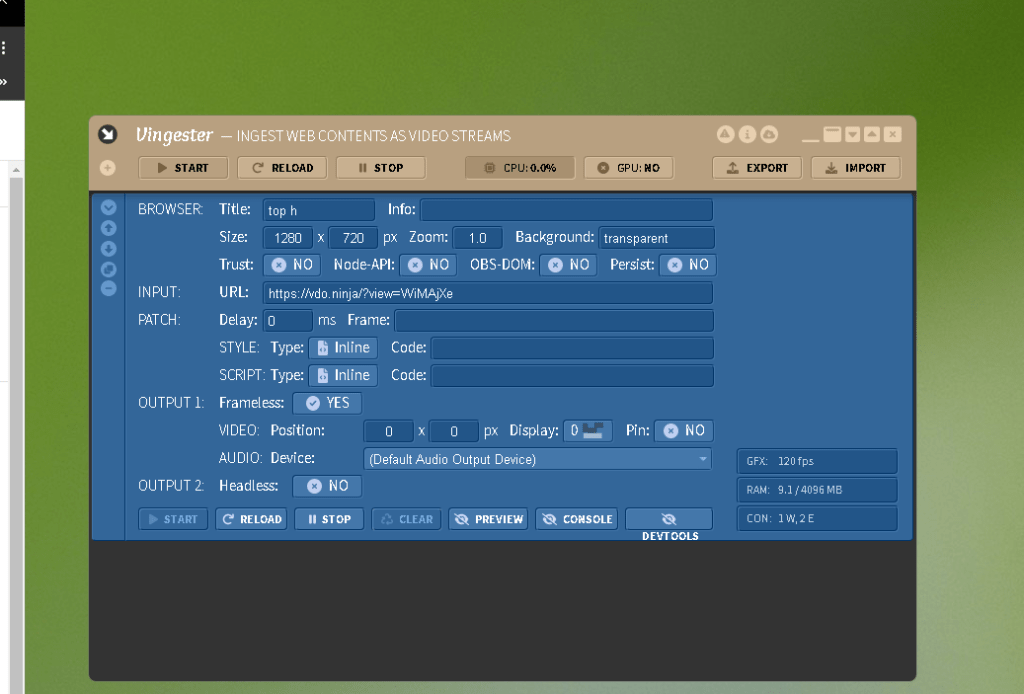This screenshot has width=1024, height=694.
Task: Click the RAM usage readout
Action: pos(817,490)
